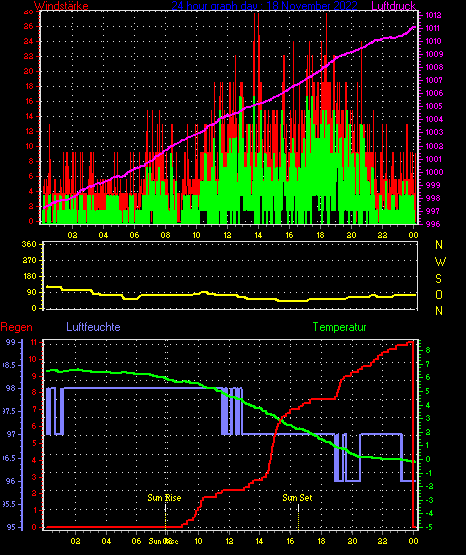Click the 180 wind direction value
The width and height of the screenshot is (466, 555).
coord(29,276)
